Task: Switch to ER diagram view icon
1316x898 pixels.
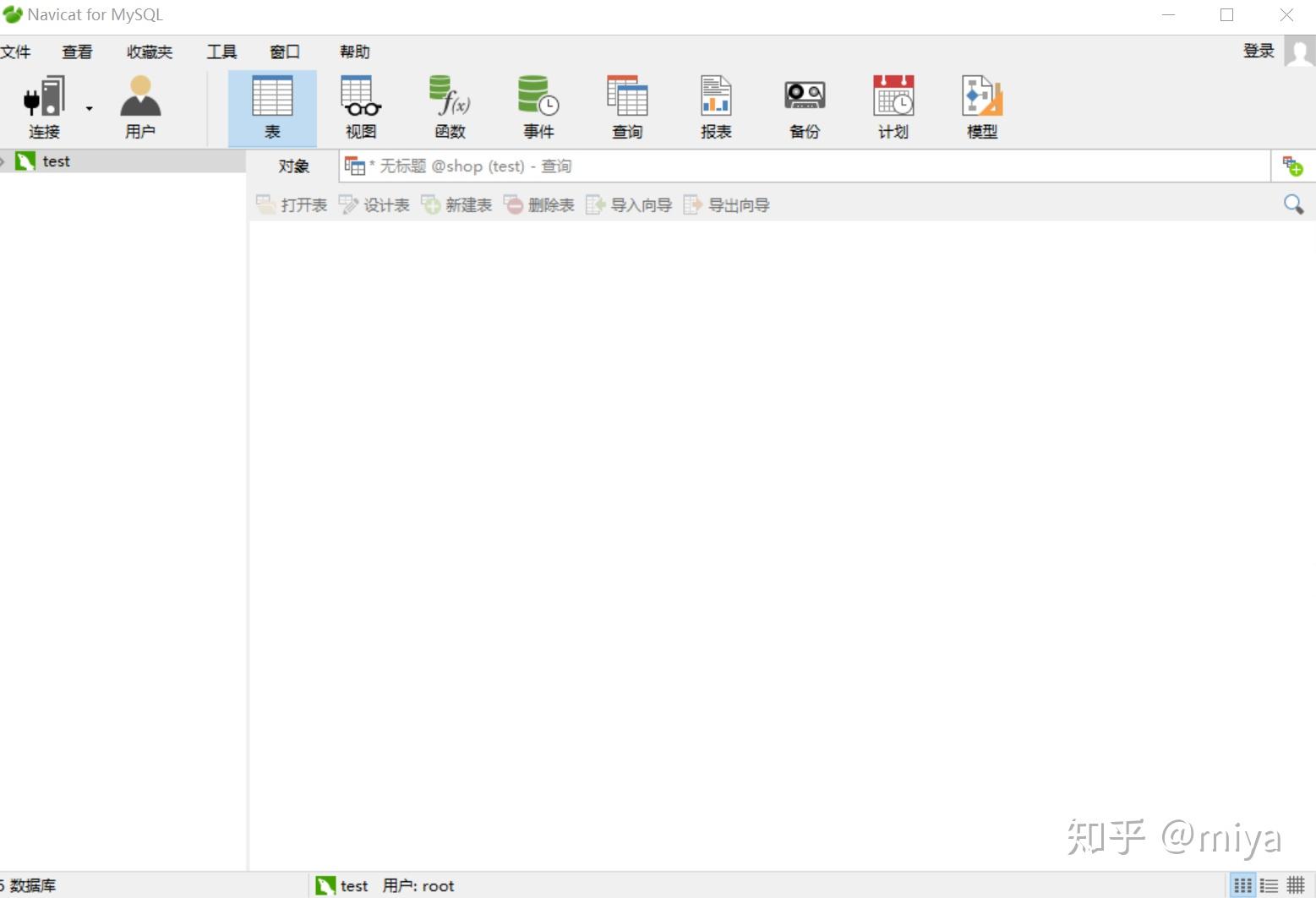Action: point(1296,885)
